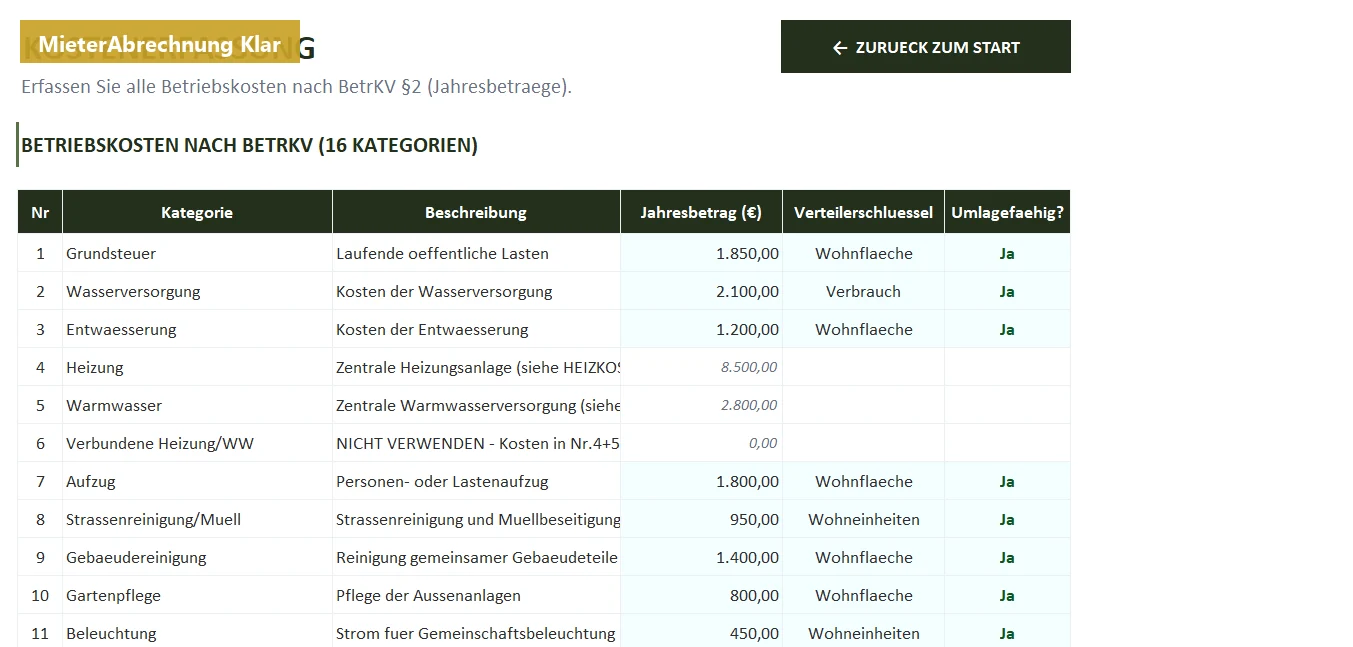Select the Jahresbetrag (€) column header
Image resolution: width=1353 pixels, height=647 pixels.
point(701,212)
